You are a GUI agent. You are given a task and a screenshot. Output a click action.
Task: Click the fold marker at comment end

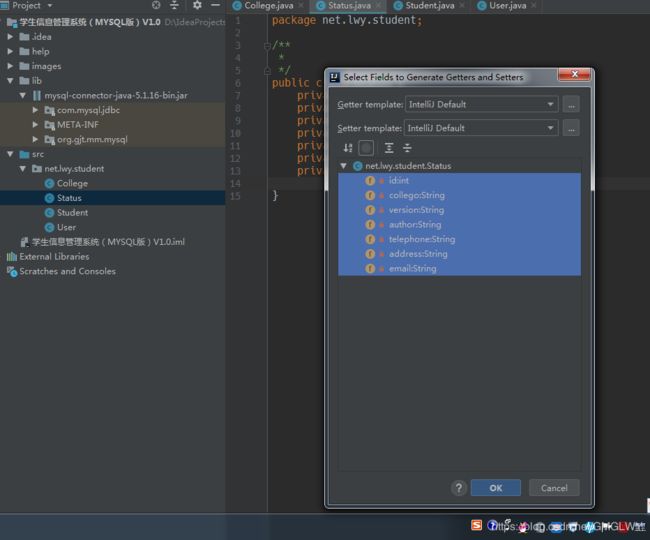(267, 71)
